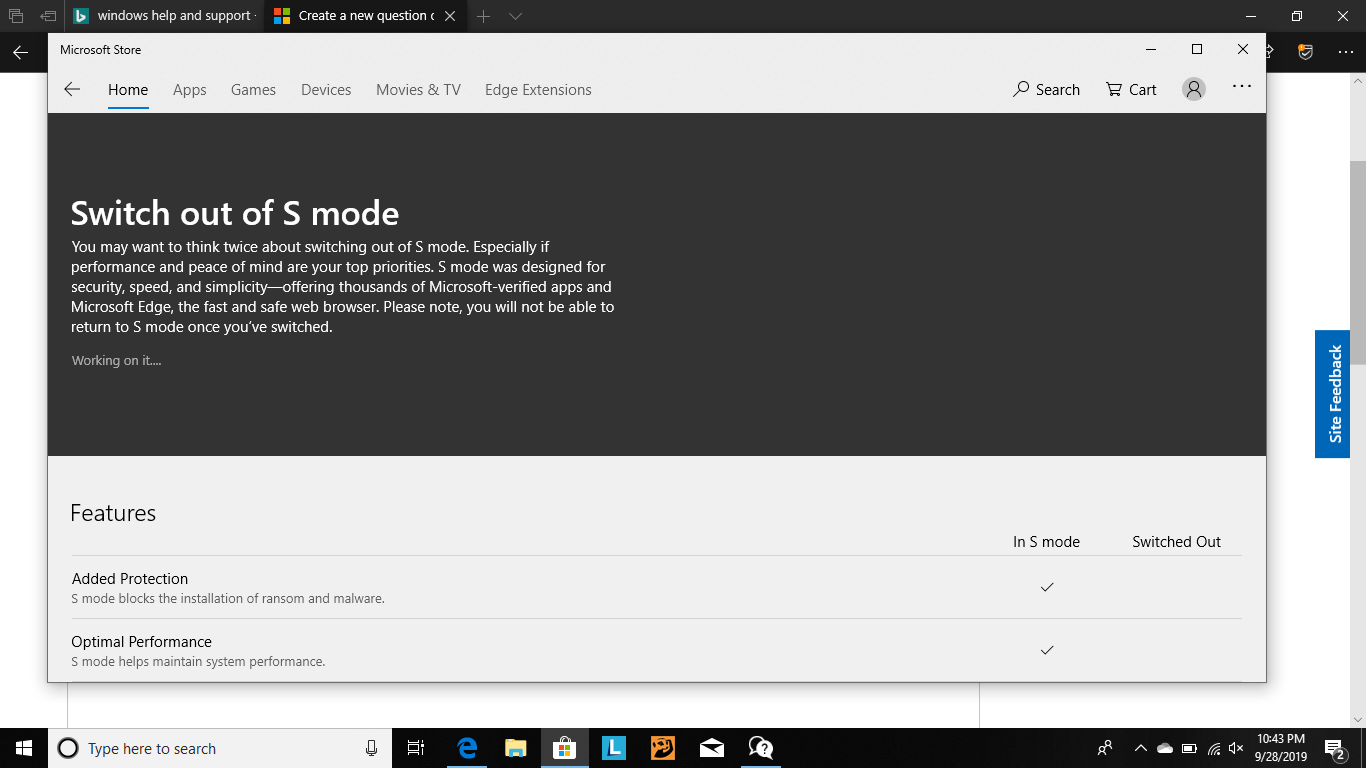The width and height of the screenshot is (1366, 768).
Task: Open Mail from the taskbar
Action: pyautogui.click(x=711, y=748)
